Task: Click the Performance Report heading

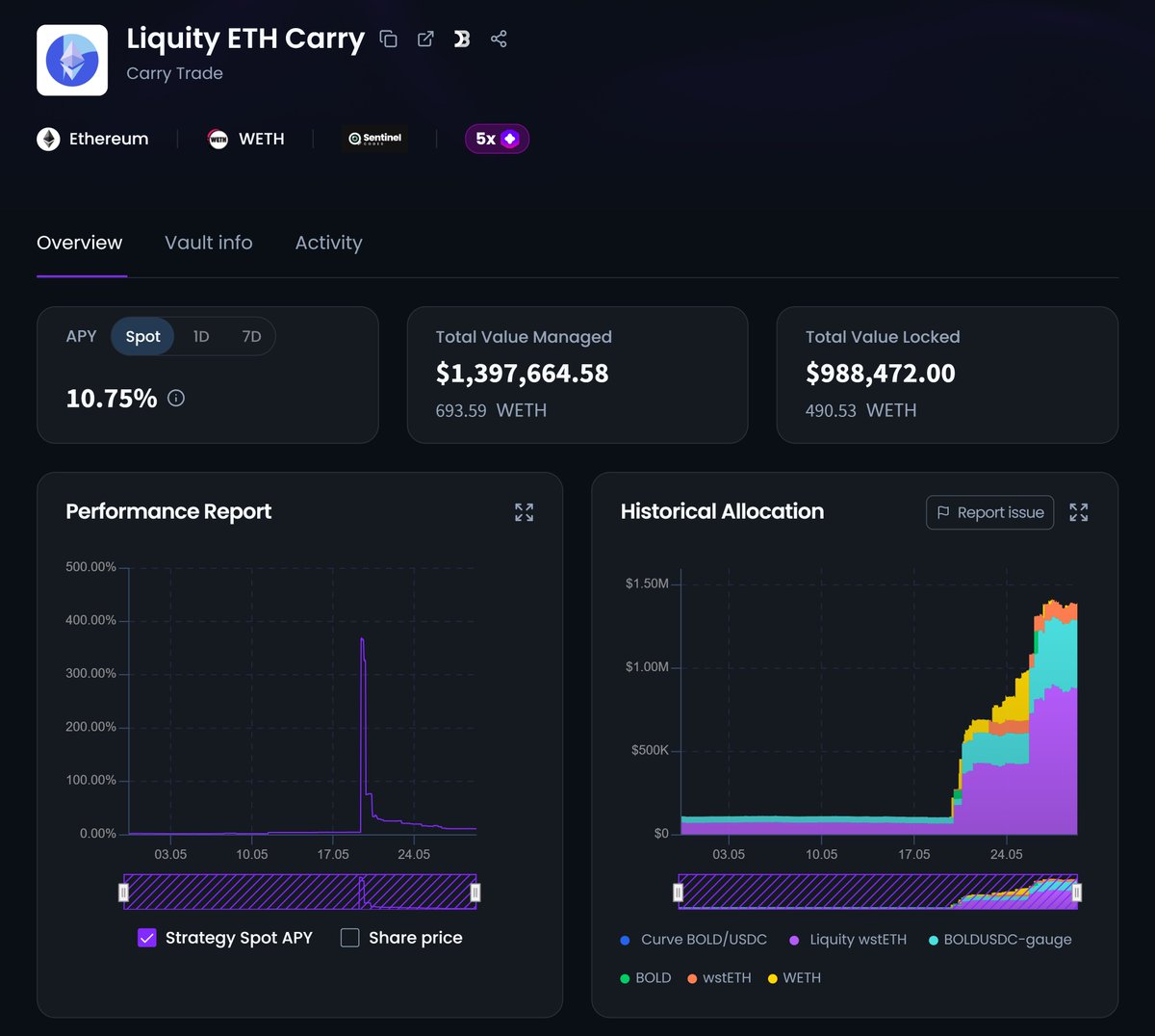Action: point(168,511)
